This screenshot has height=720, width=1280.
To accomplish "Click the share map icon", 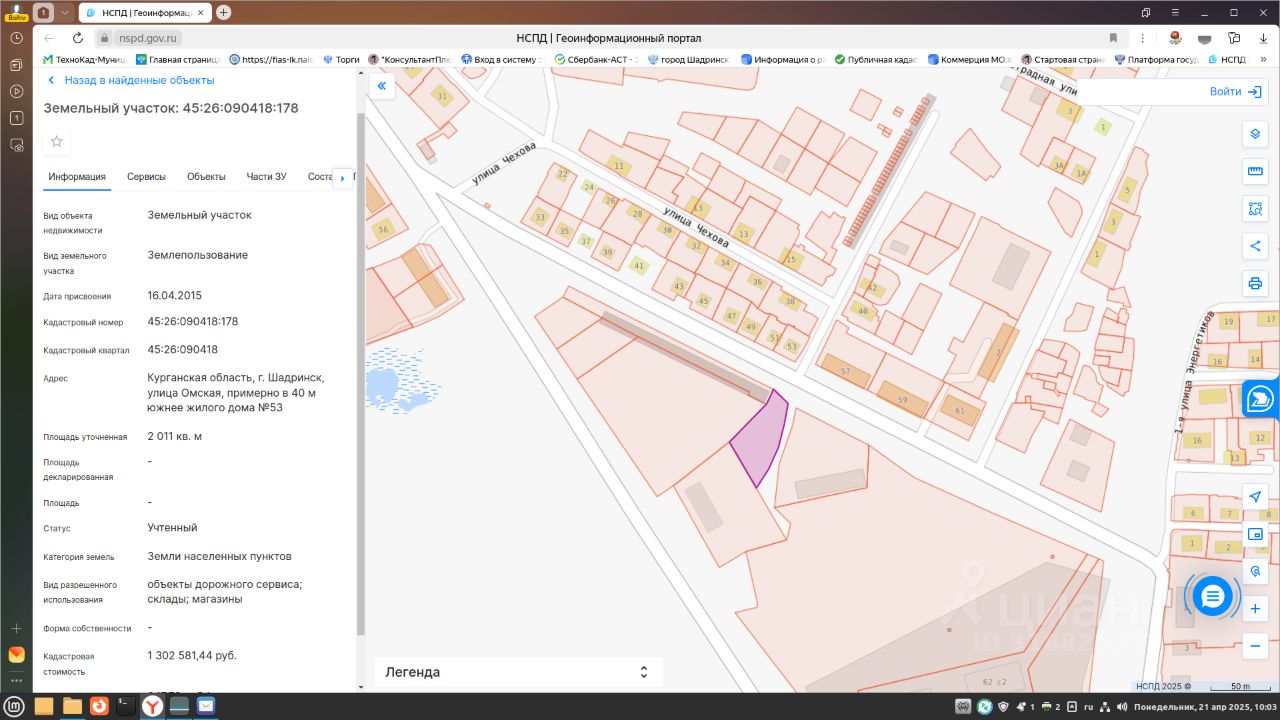I will pos(1255,246).
